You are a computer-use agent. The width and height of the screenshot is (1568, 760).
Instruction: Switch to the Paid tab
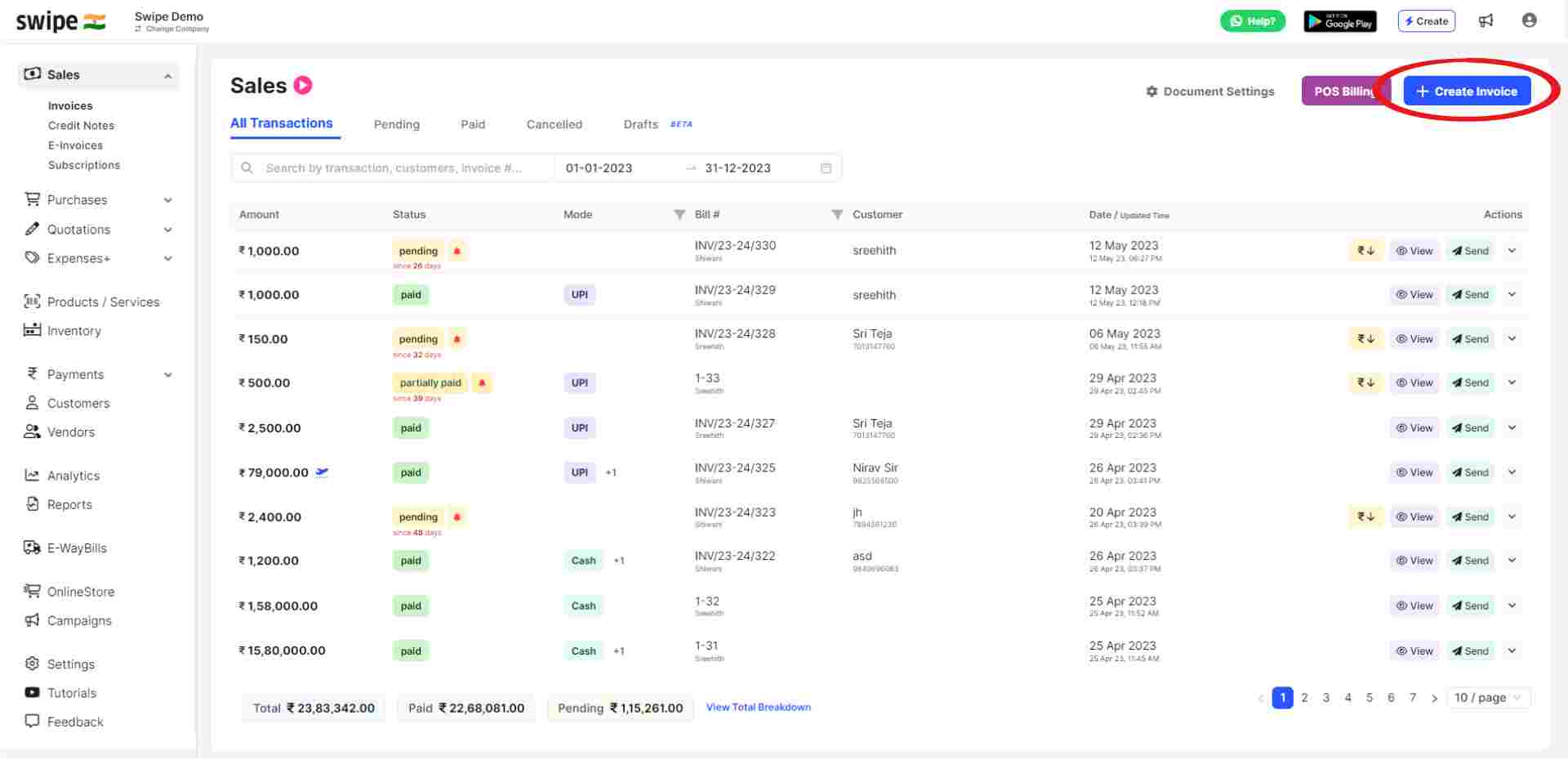[x=473, y=124]
